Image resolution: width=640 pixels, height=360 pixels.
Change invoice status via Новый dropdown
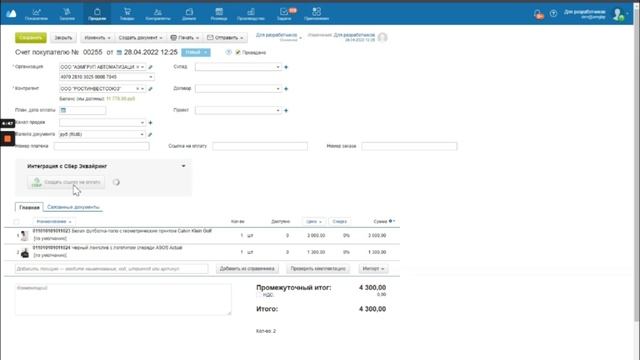coord(196,52)
